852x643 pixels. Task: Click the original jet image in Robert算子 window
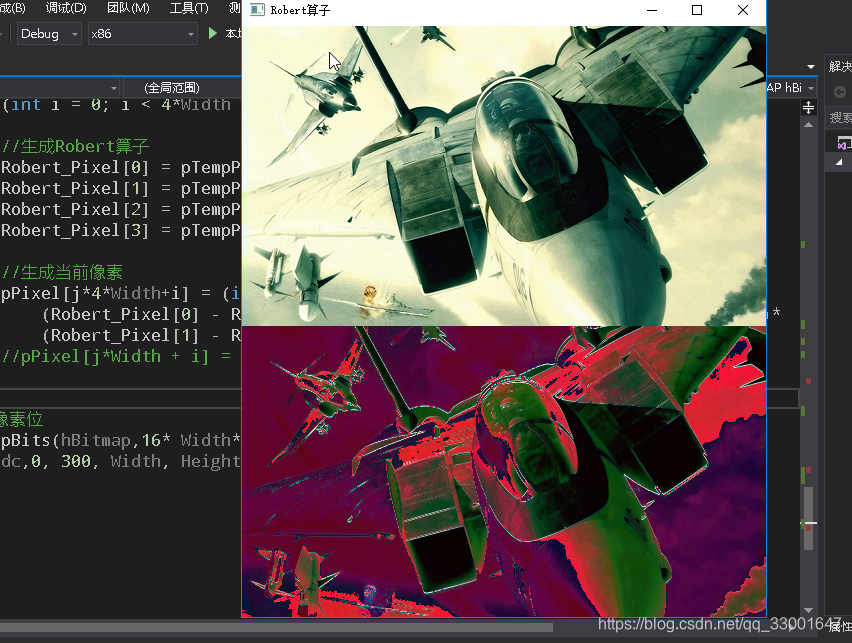click(504, 176)
